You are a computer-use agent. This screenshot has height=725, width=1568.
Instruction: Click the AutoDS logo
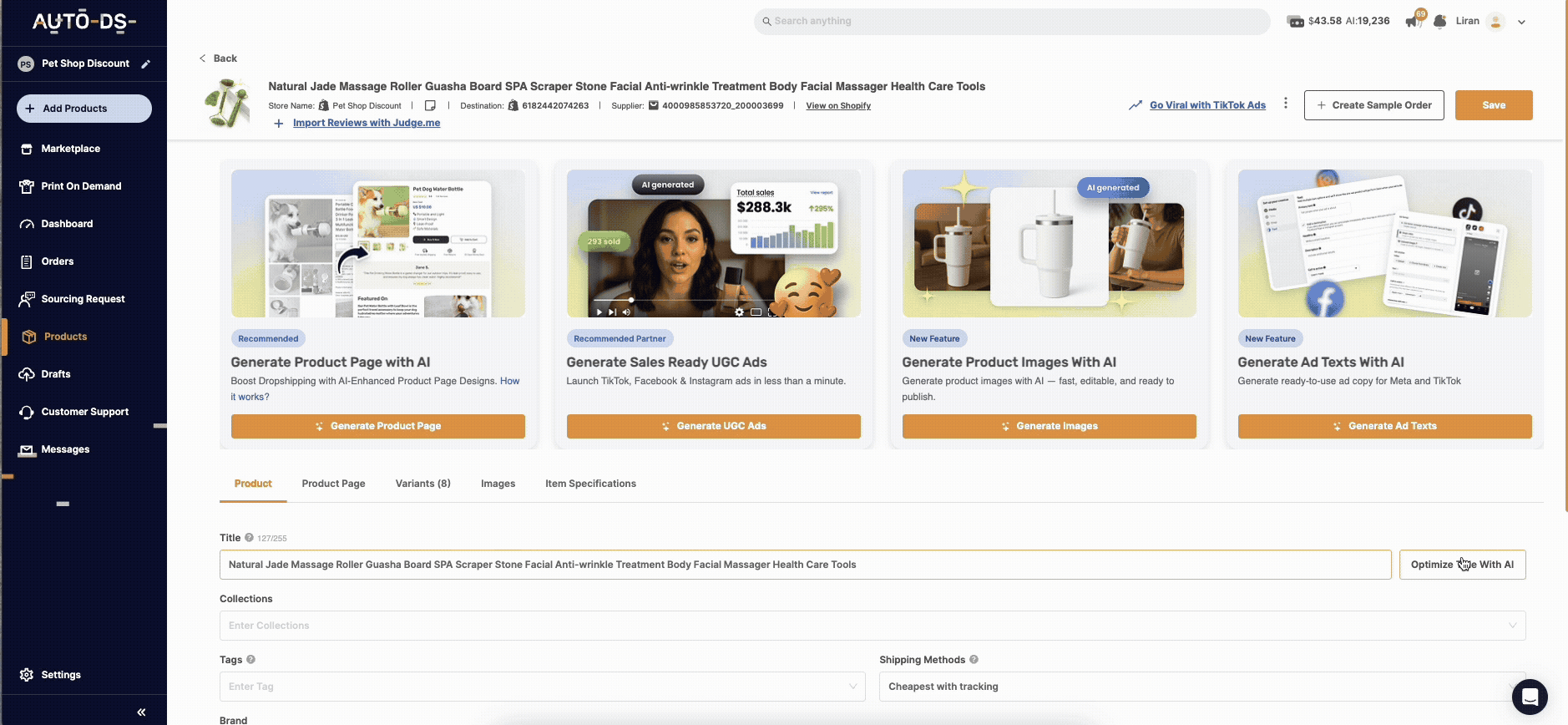click(83, 22)
